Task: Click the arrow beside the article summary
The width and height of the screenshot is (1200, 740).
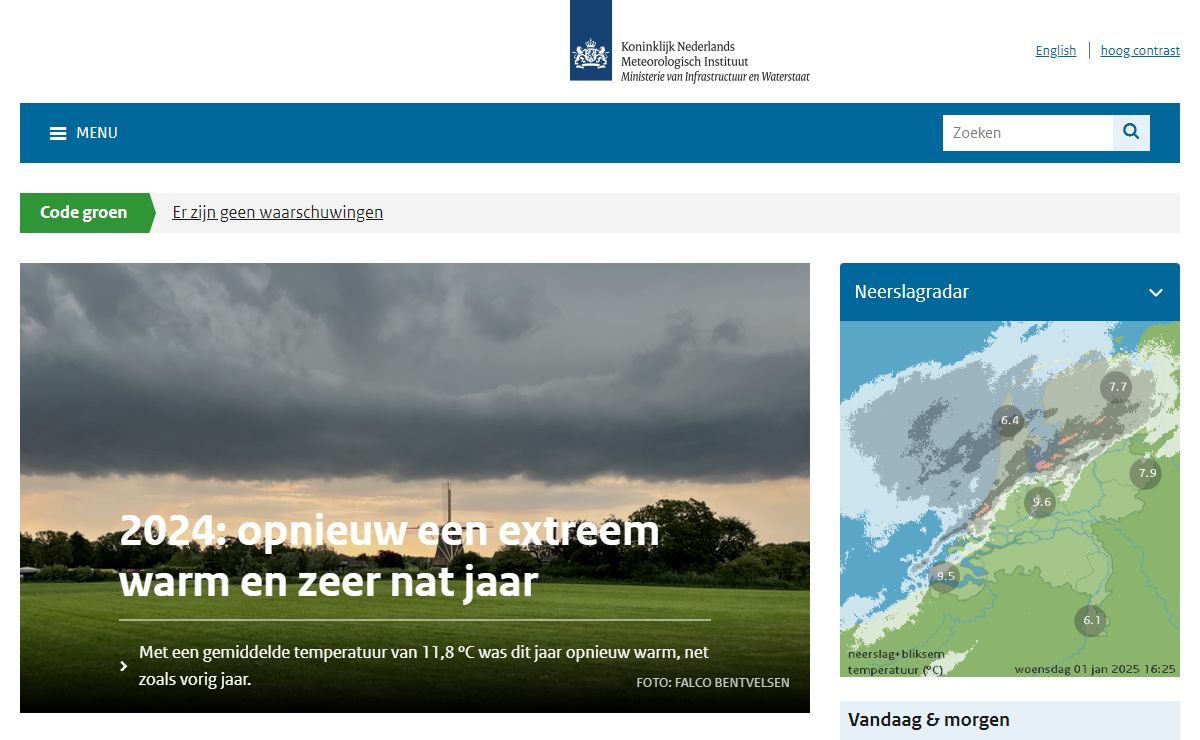Action: (x=124, y=666)
